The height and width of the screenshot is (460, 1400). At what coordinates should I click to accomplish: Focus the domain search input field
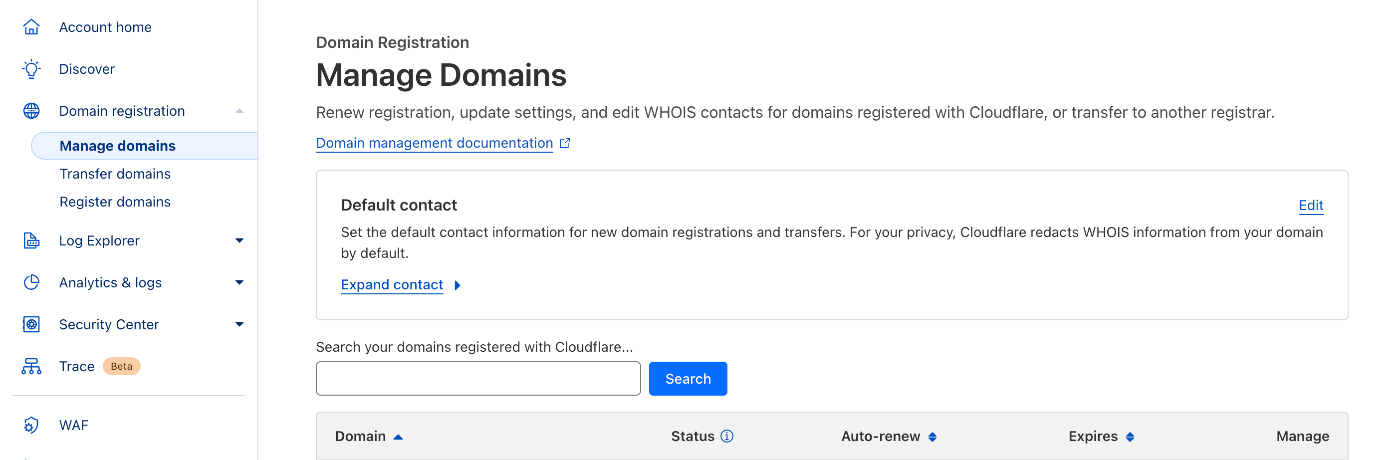click(478, 379)
